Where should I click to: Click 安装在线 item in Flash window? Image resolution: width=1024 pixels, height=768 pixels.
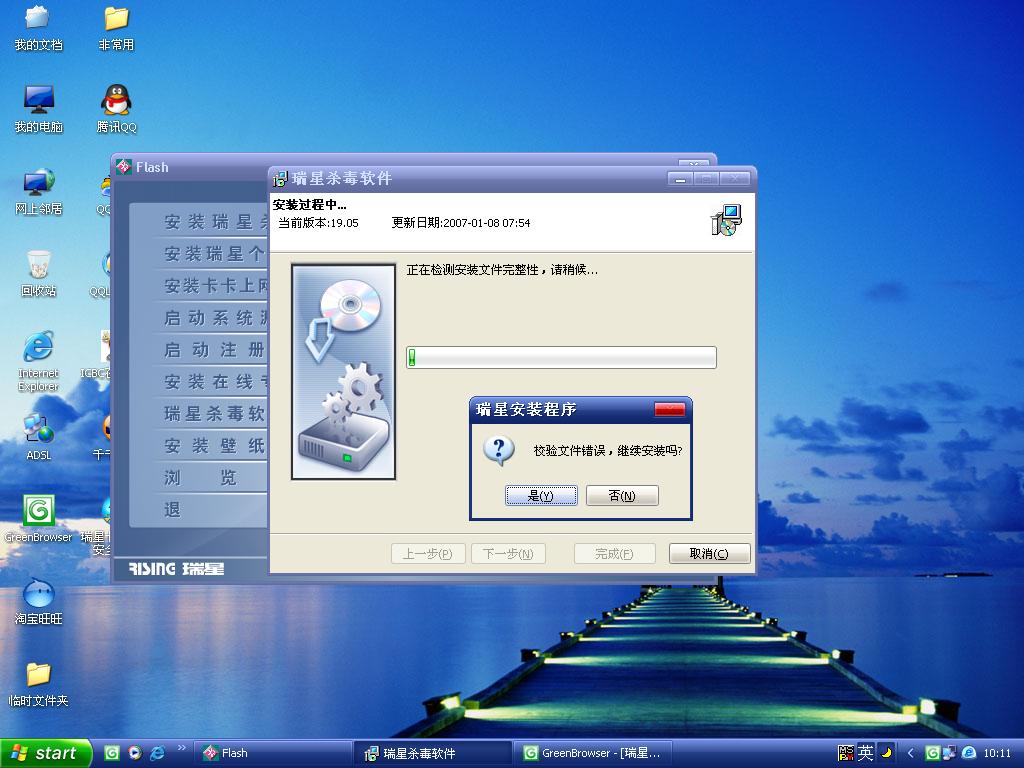216,382
